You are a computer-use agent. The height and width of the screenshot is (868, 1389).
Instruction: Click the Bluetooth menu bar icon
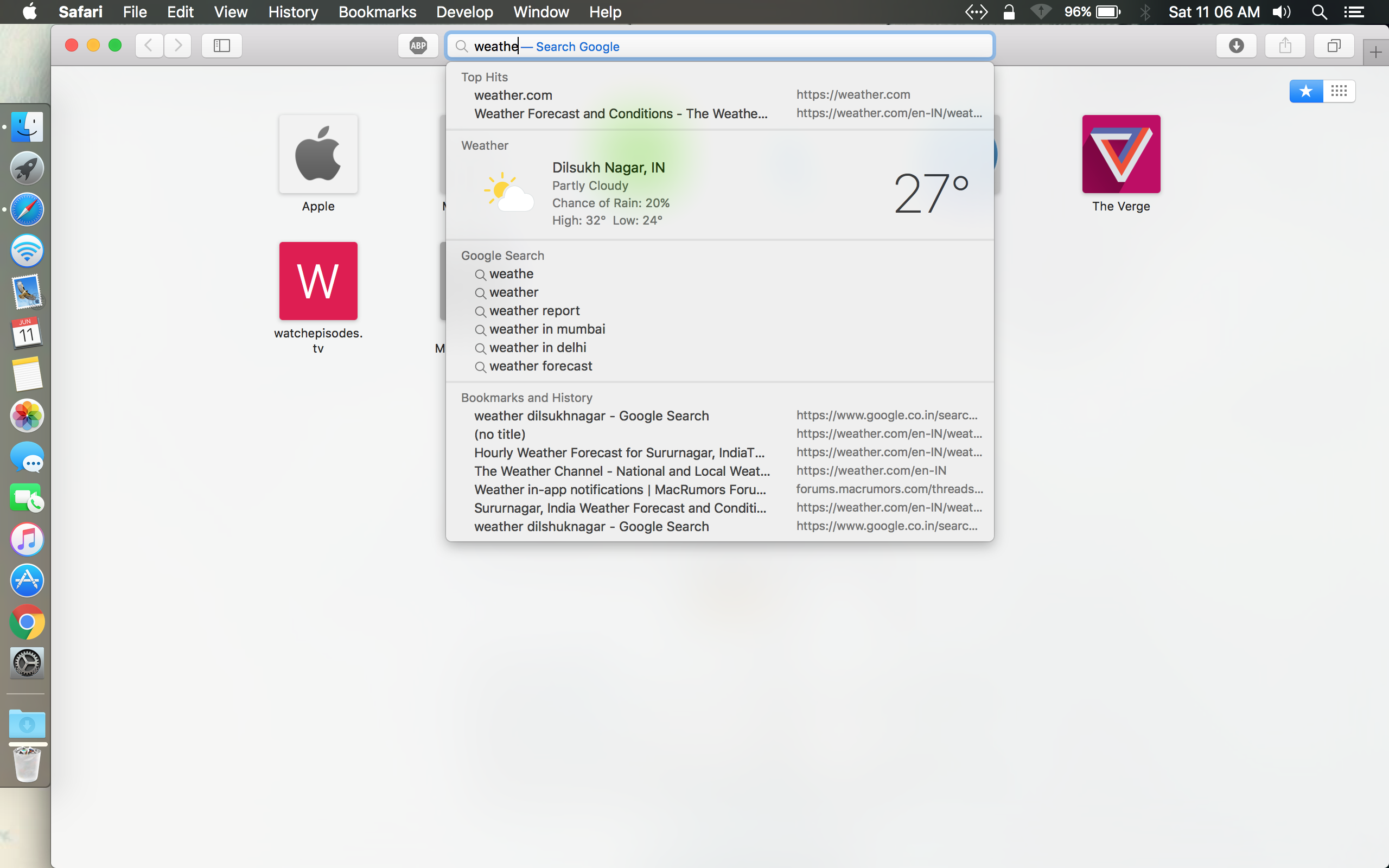coord(1145,11)
